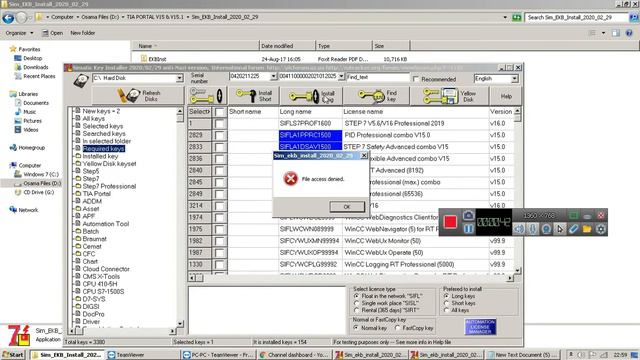Select TIA Portal folder in tree
The height and width of the screenshot is (360, 640).
(x=96, y=194)
